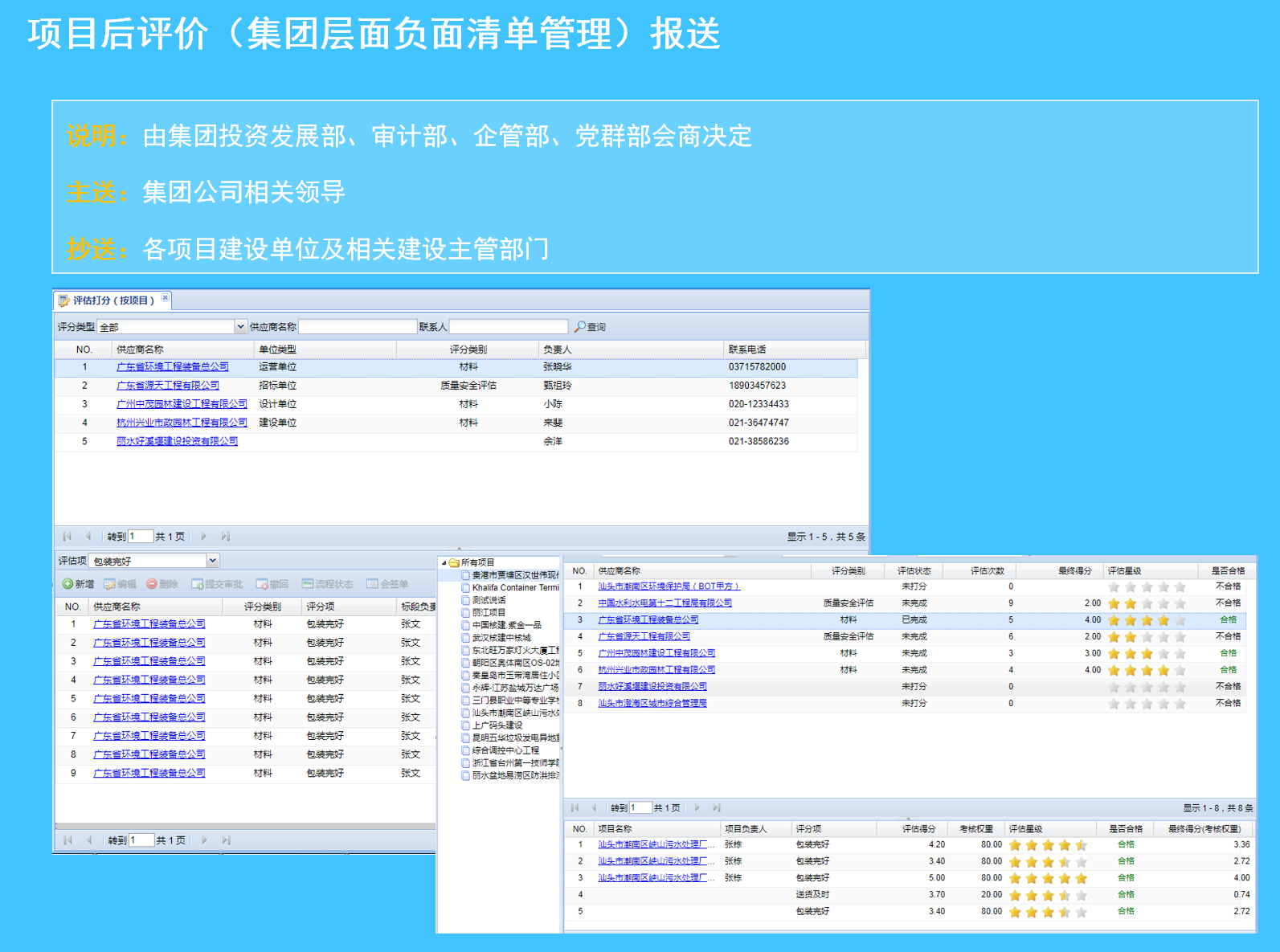Open 广州中茂园林建设工程有限公司 in top table
Image resolution: width=1280 pixels, height=952 pixels.
tap(182, 404)
